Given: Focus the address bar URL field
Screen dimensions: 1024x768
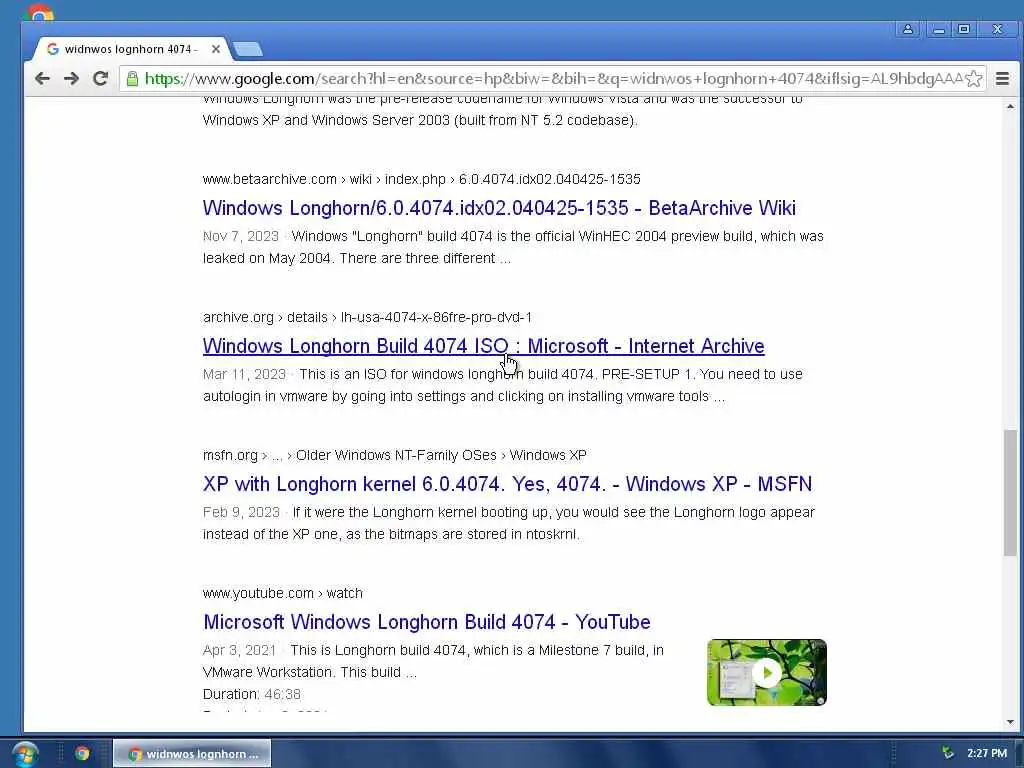Looking at the screenshot, I should (552, 79).
